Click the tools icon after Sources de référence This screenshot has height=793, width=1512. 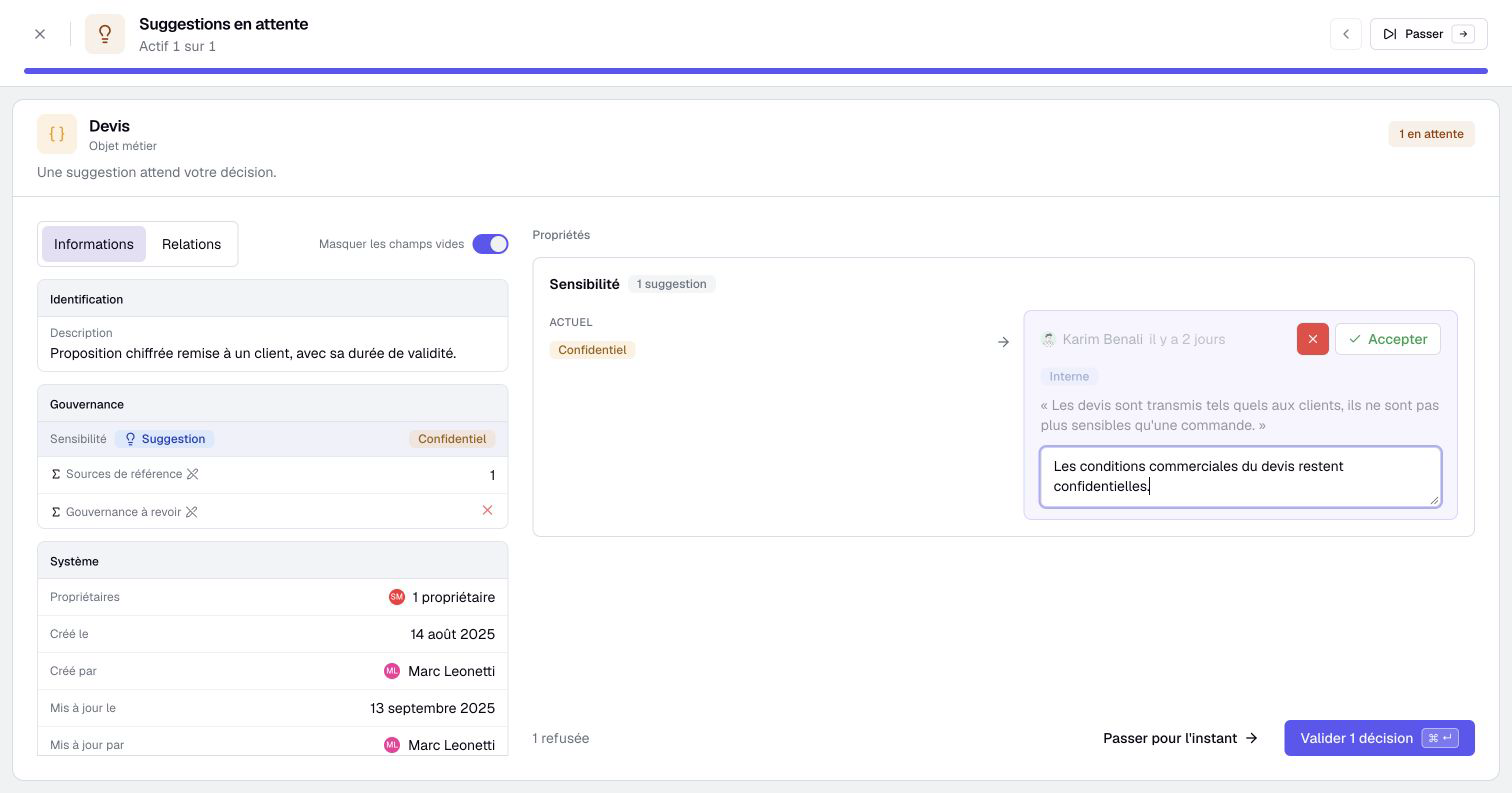(192, 474)
